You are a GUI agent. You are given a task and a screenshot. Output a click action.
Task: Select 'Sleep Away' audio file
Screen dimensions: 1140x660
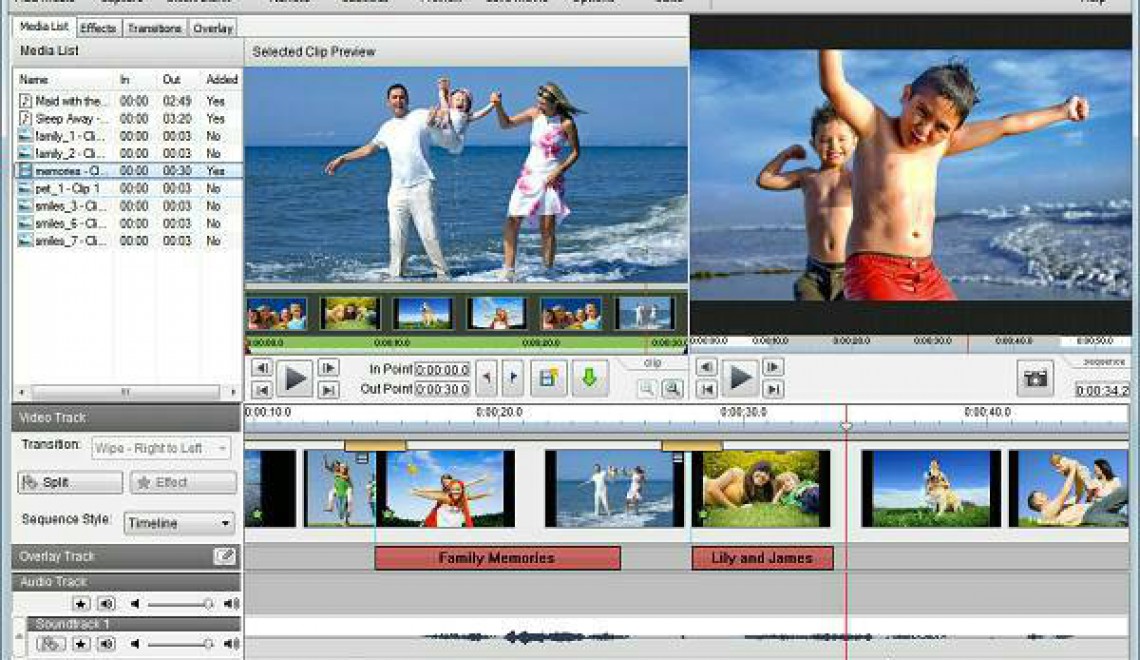[127, 118]
